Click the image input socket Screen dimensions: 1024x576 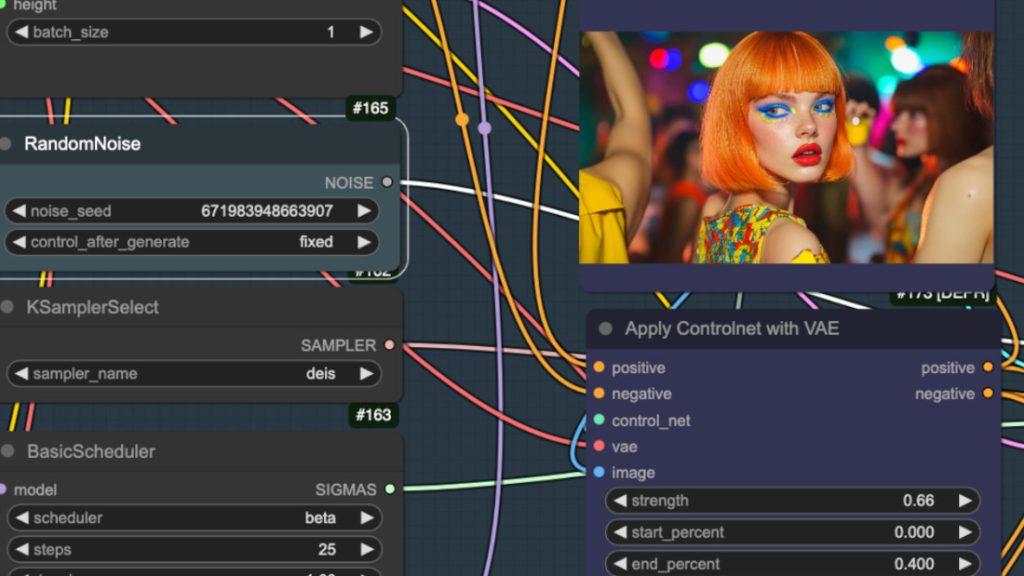(598, 472)
